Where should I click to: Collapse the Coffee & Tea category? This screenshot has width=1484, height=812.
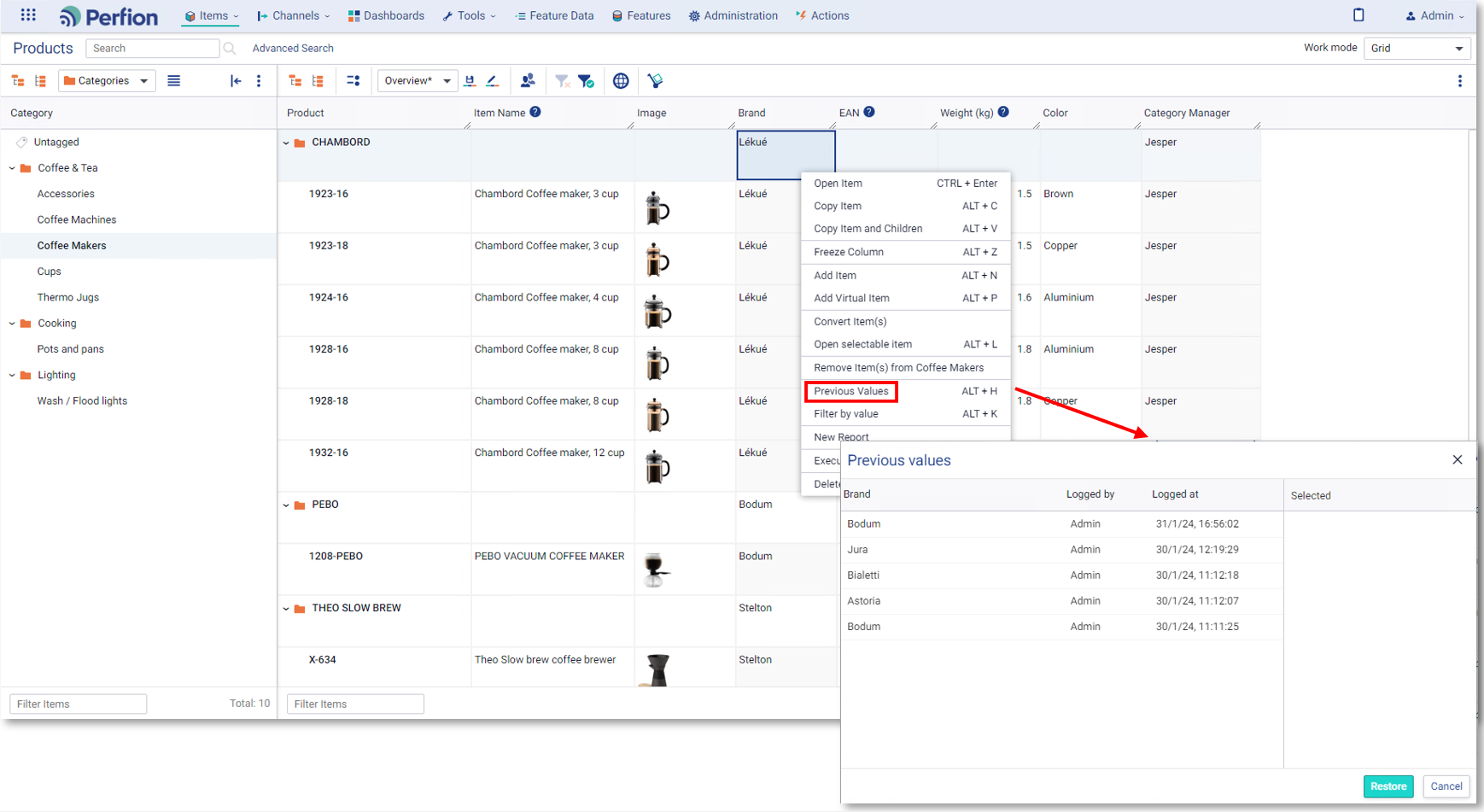click(x=12, y=168)
